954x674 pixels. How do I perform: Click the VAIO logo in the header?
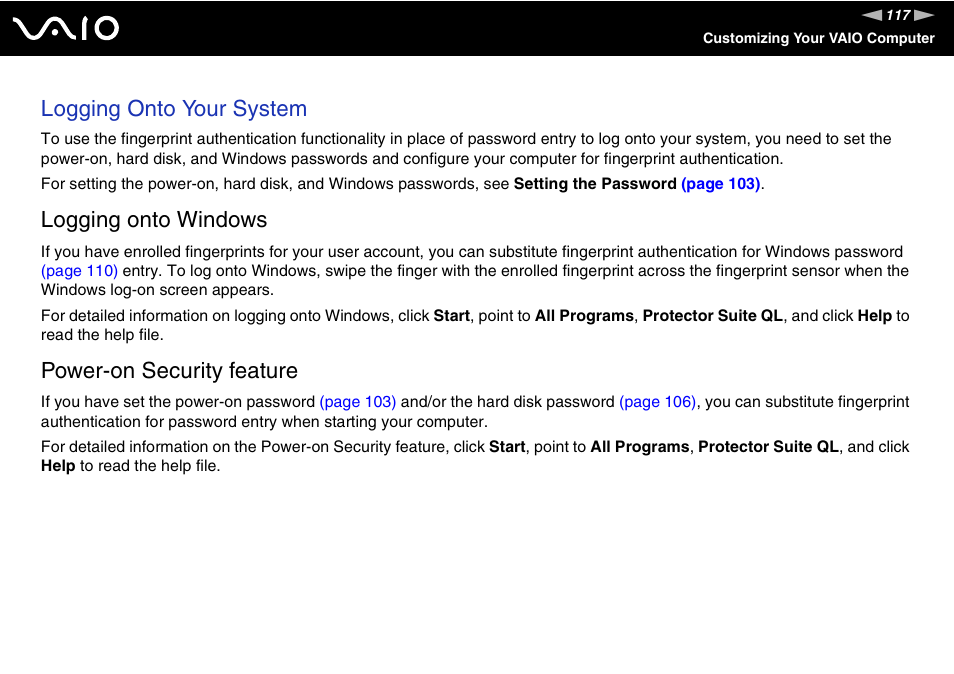click(x=66, y=28)
